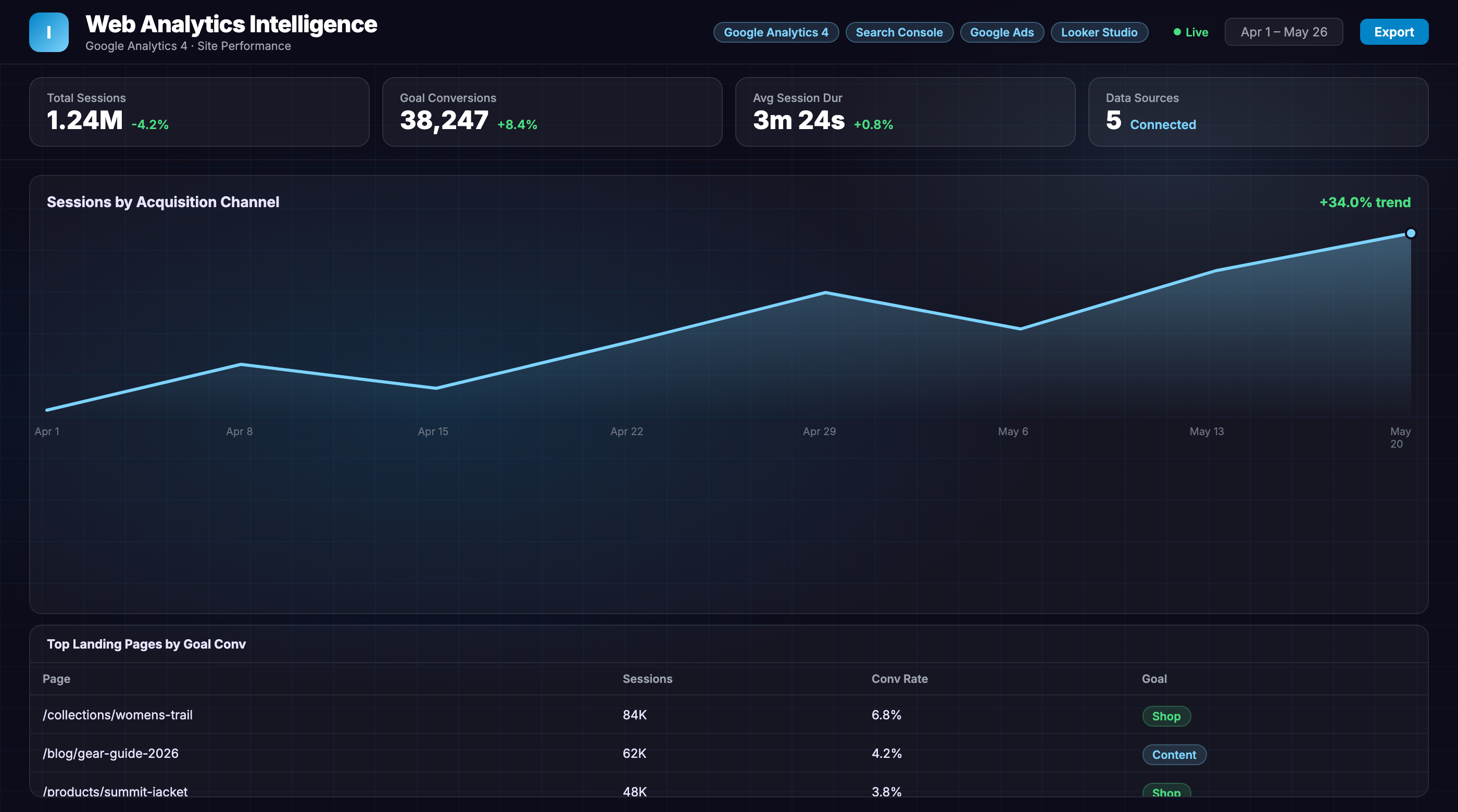
Task: Open the Apr 1 – May 26 date range picker
Action: click(1284, 32)
